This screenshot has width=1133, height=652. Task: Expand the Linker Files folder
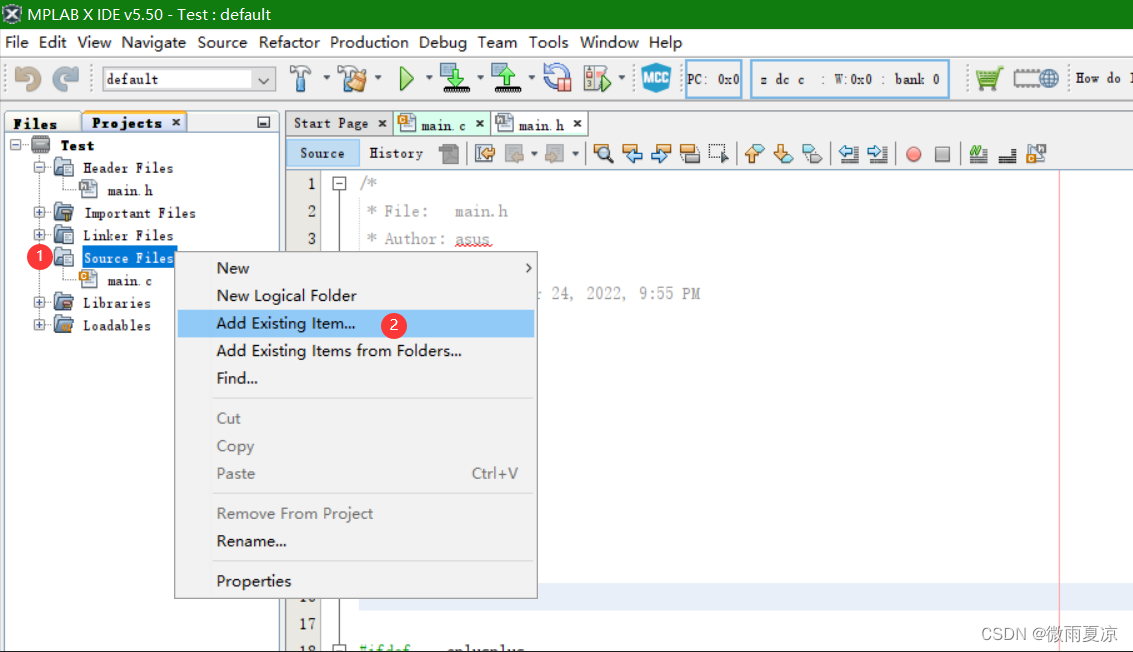tap(39, 235)
